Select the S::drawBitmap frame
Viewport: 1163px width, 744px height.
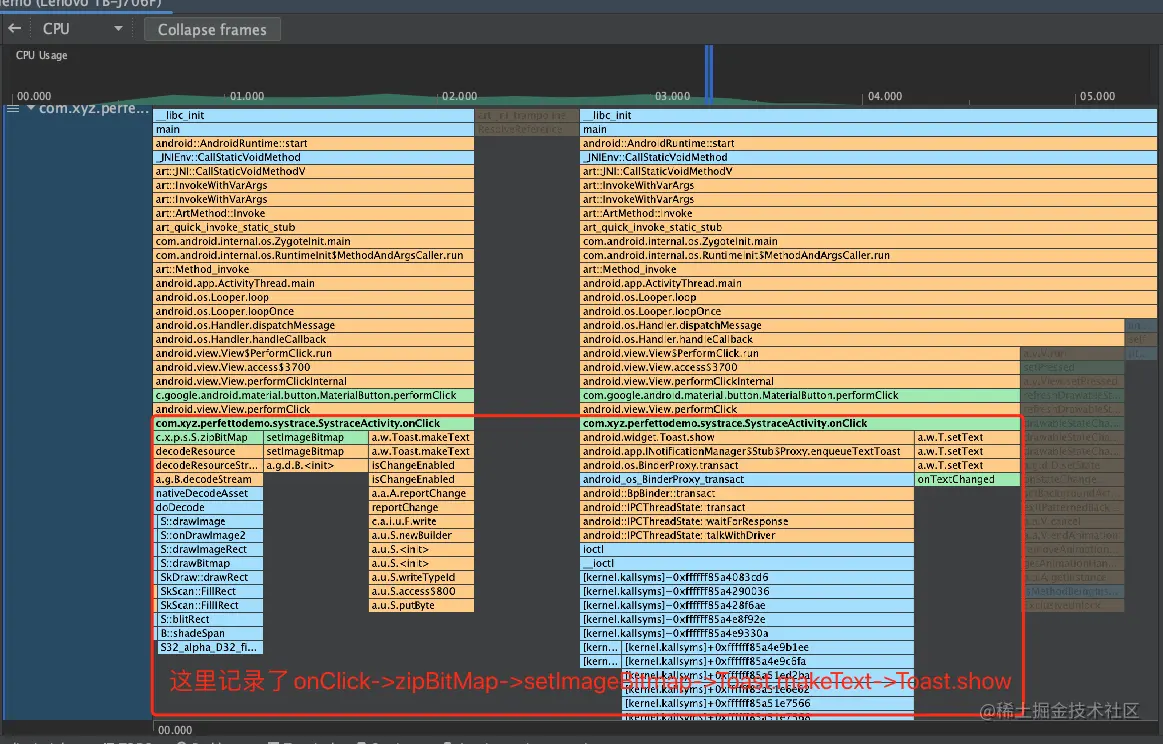click(x=211, y=564)
